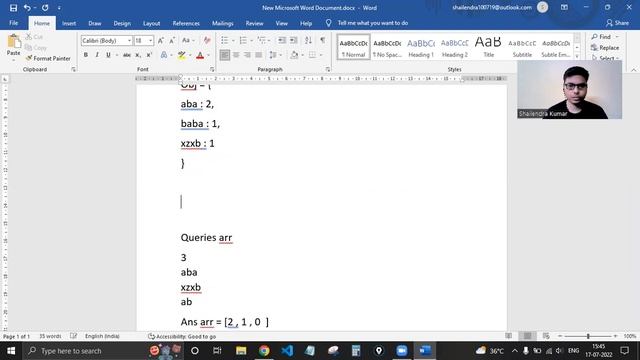Switch to the Insert tab
The width and height of the screenshot is (640, 360).
[69, 23]
